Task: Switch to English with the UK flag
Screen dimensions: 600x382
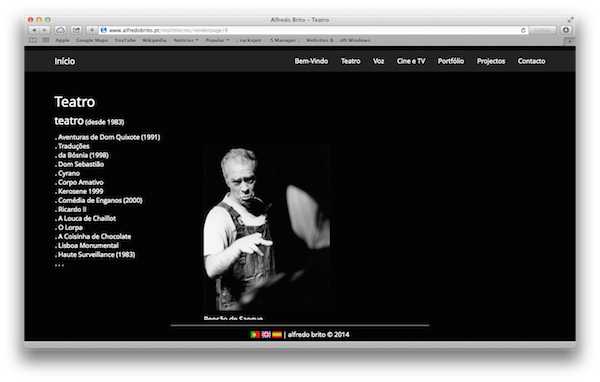Action: coord(266,335)
